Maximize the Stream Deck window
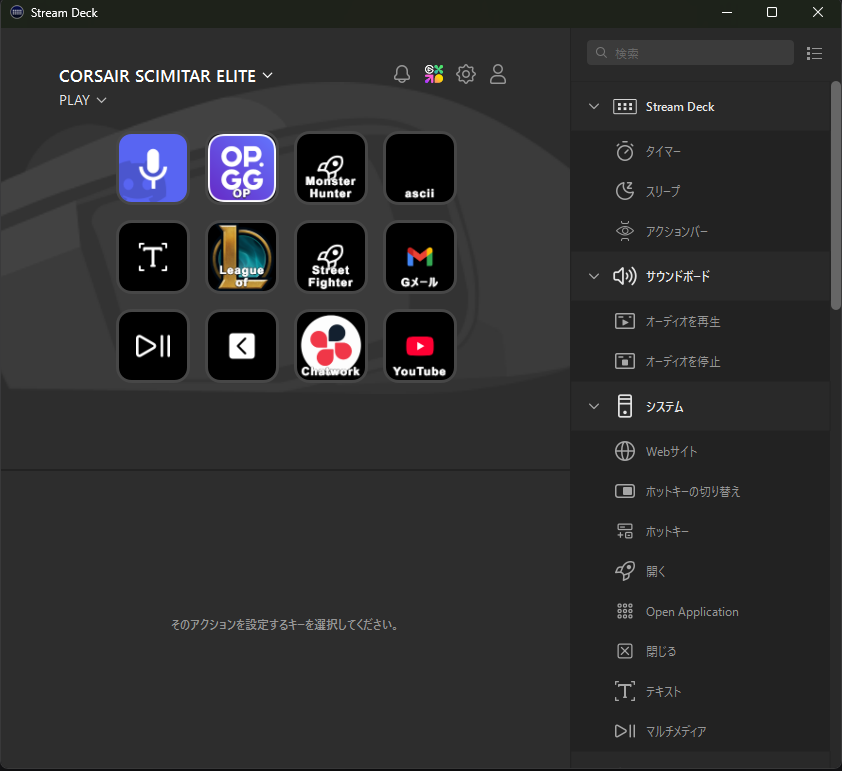Screen dimensions: 842x771 click(x=772, y=12)
